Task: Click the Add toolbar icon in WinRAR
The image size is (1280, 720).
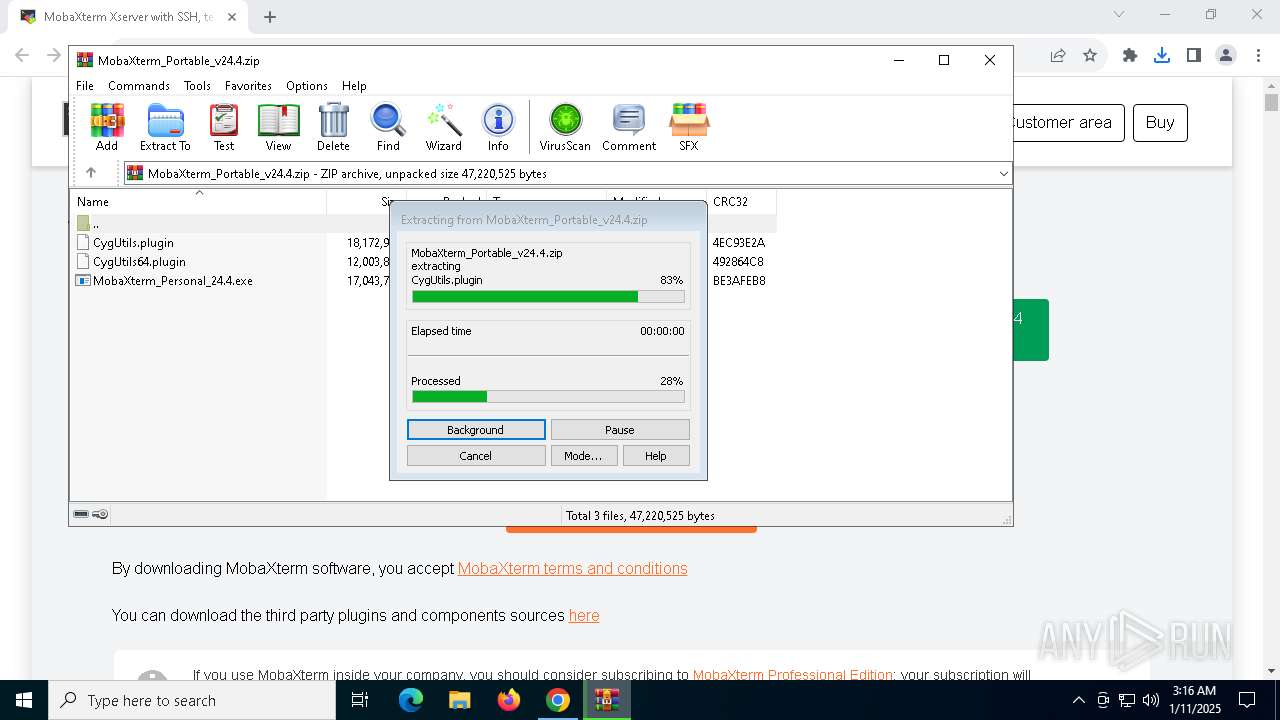Action: [x=107, y=127]
